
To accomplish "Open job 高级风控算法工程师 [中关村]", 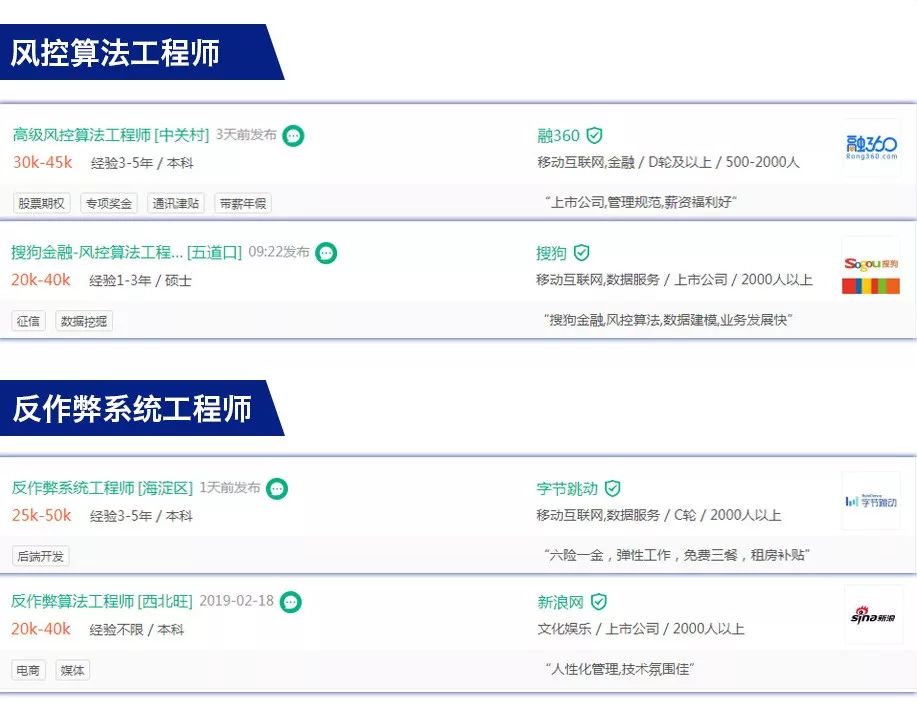I will point(111,135).
